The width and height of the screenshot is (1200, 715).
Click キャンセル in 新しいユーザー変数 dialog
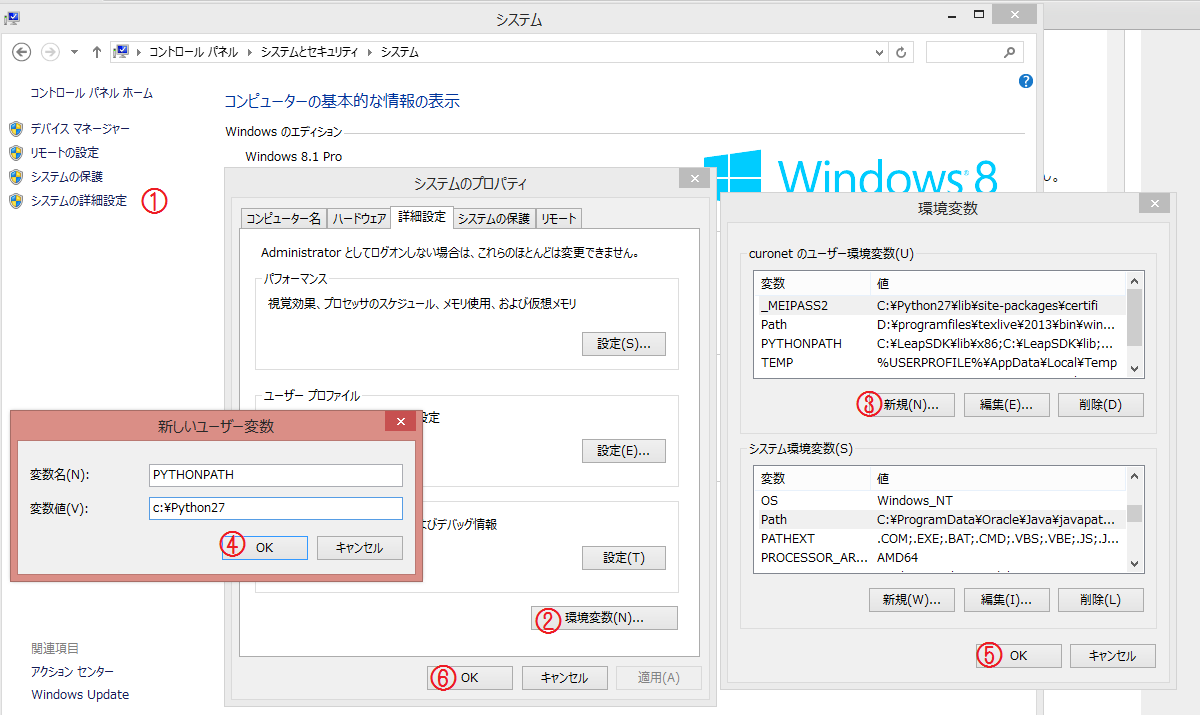pos(360,548)
